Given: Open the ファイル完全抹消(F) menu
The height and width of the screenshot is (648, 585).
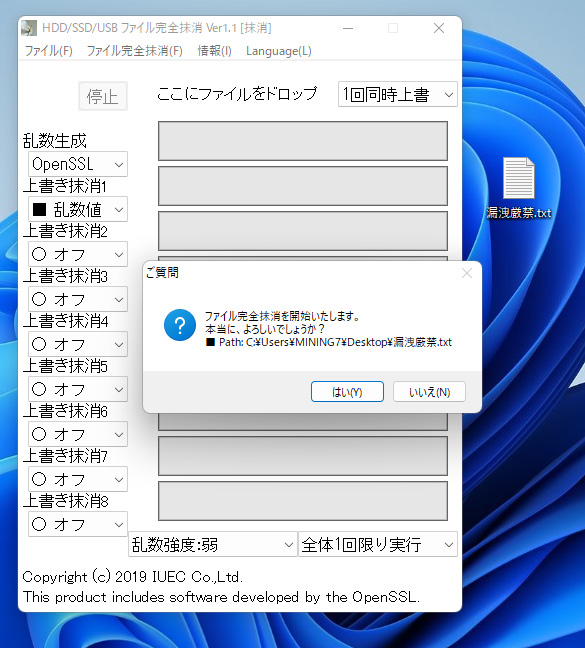Looking at the screenshot, I should (x=134, y=51).
